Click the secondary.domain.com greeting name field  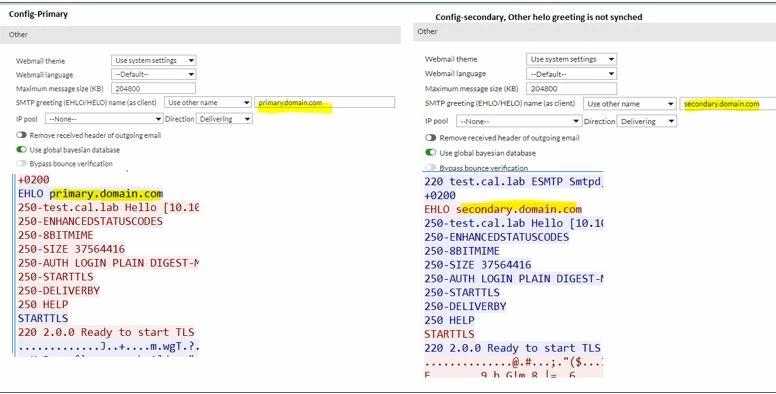pos(728,104)
